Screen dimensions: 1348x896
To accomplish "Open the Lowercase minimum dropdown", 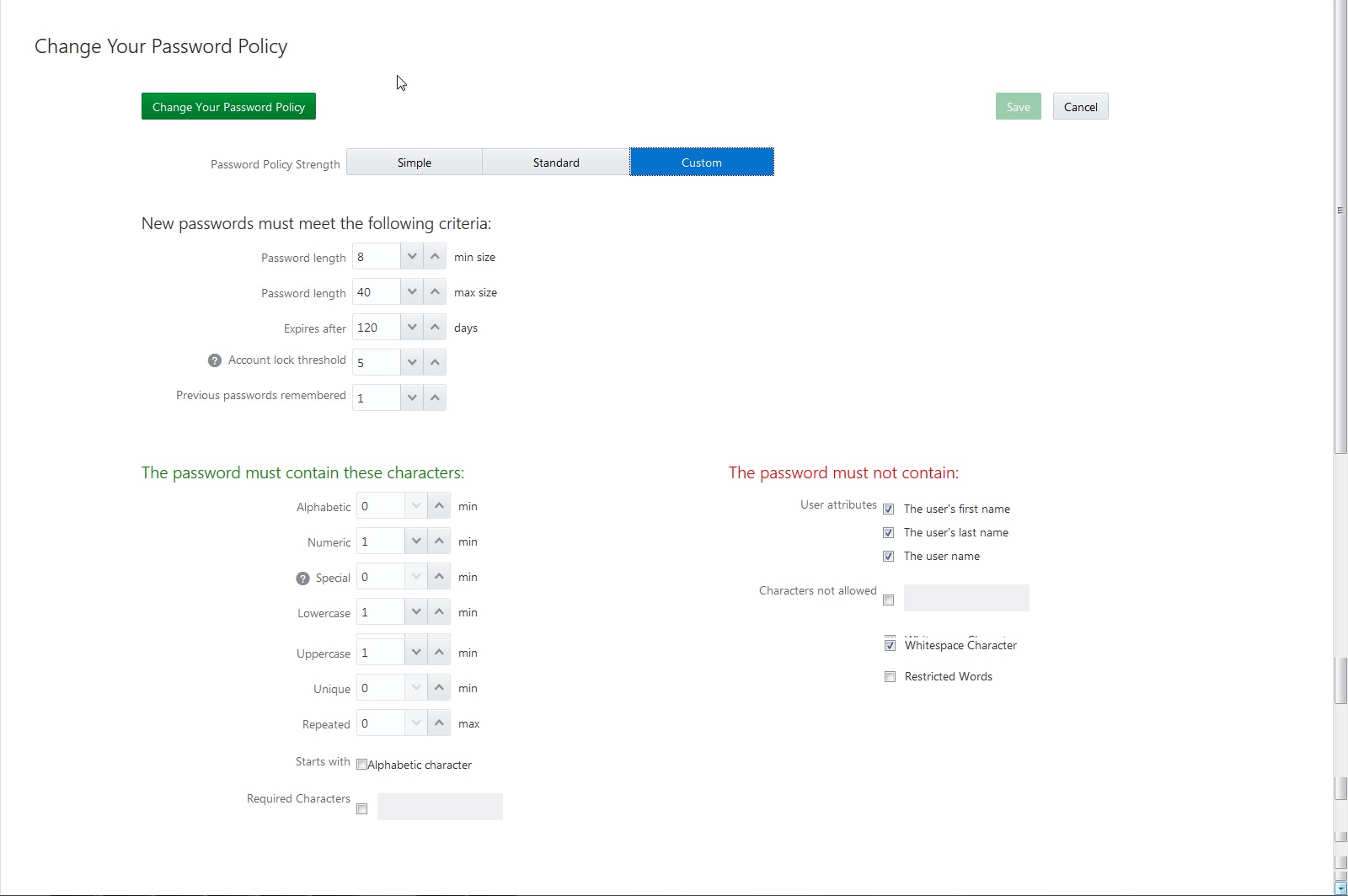I will coord(416,611).
